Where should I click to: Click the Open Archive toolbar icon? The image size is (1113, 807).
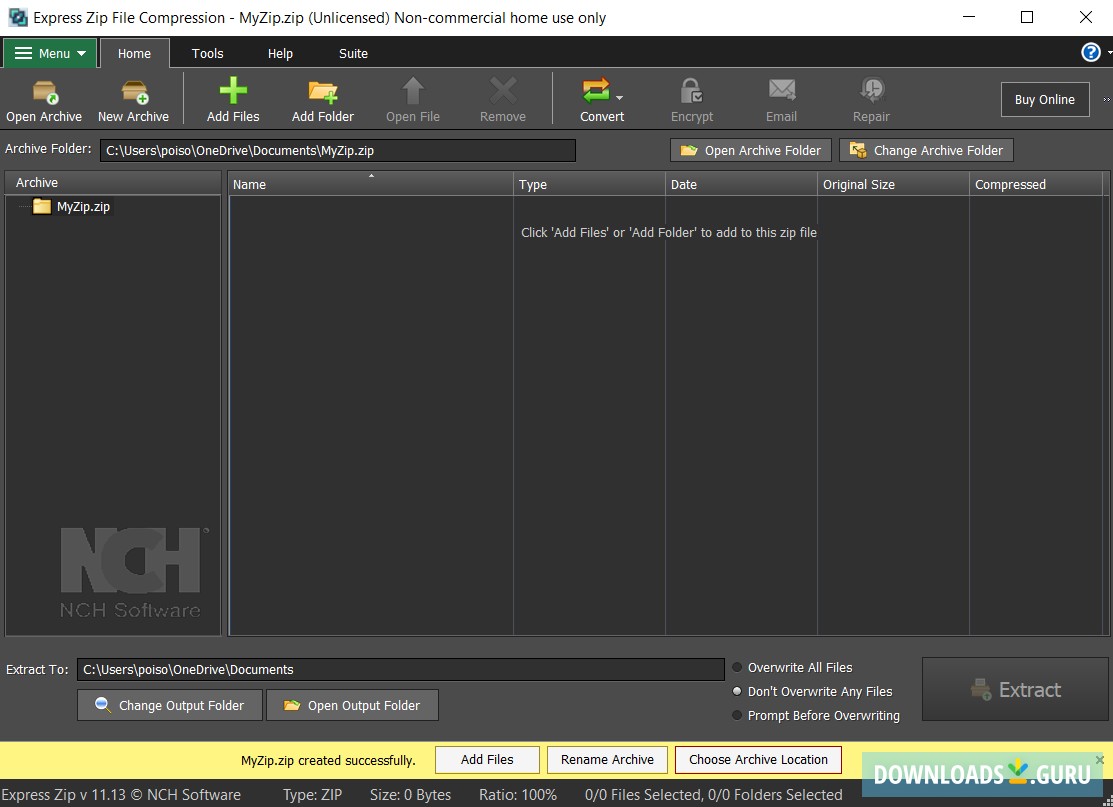[x=44, y=92]
